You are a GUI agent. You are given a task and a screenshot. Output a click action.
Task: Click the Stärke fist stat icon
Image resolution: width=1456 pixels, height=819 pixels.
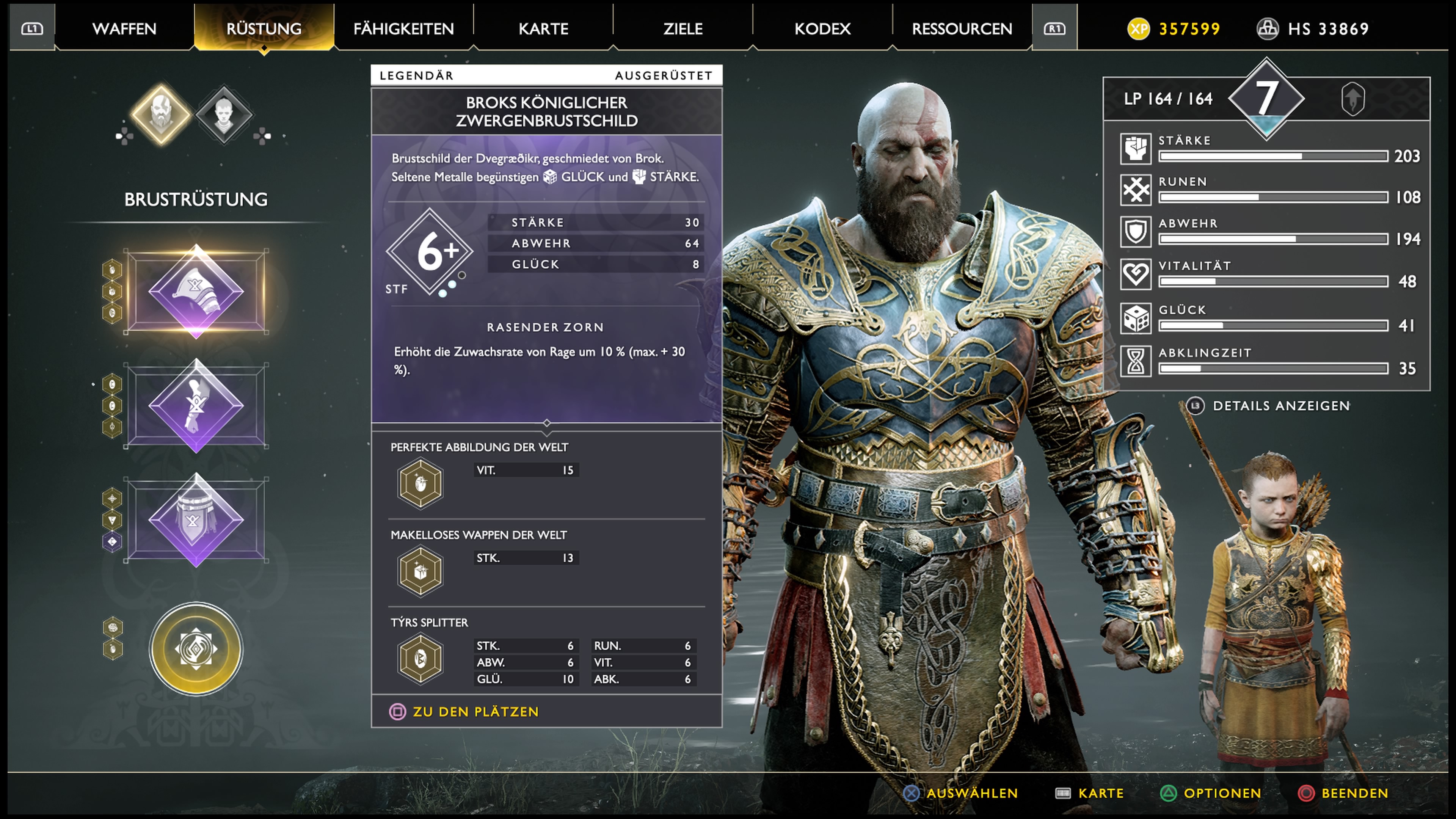(x=1136, y=149)
